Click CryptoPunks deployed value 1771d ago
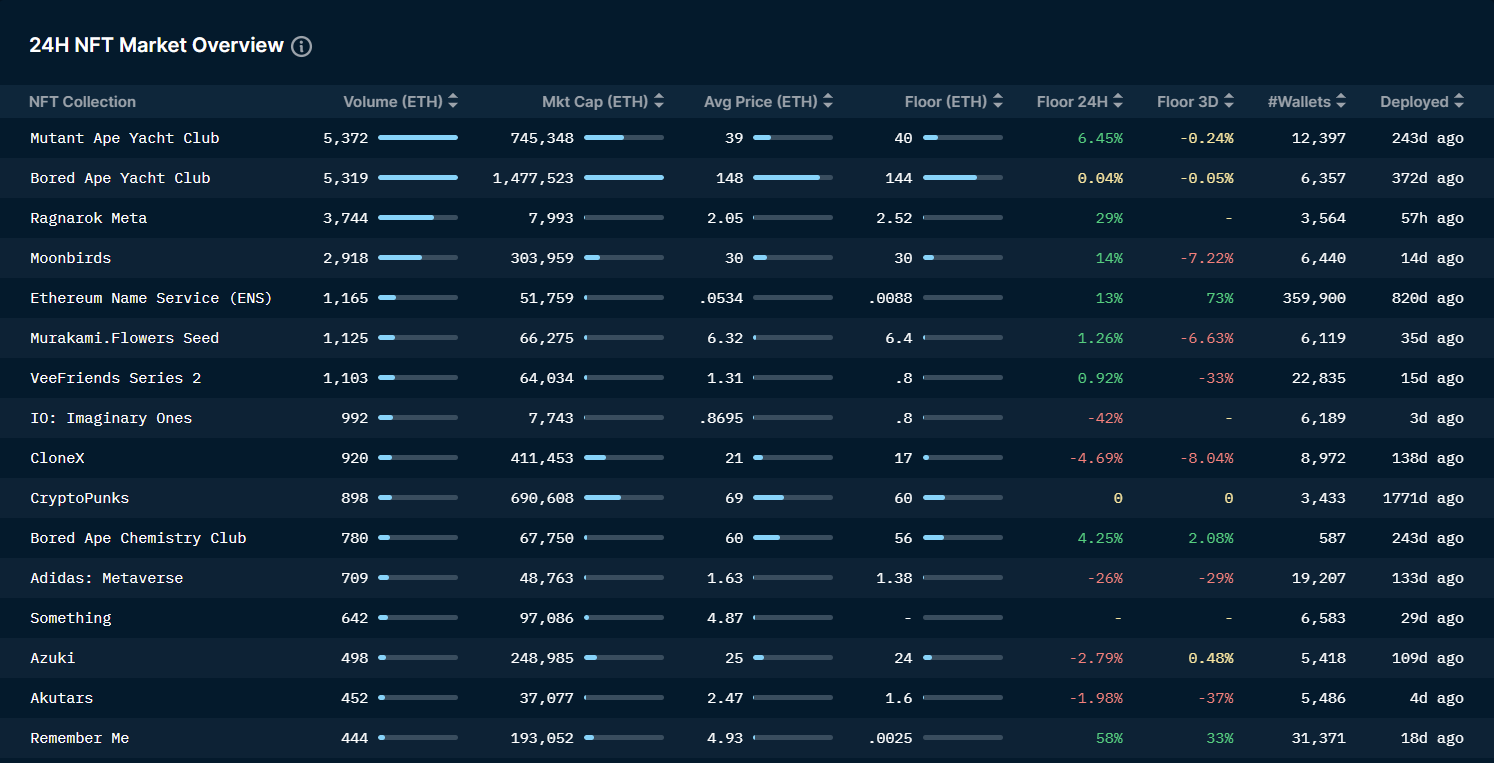Image resolution: width=1494 pixels, height=763 pixels. (x=1423, y=498)
